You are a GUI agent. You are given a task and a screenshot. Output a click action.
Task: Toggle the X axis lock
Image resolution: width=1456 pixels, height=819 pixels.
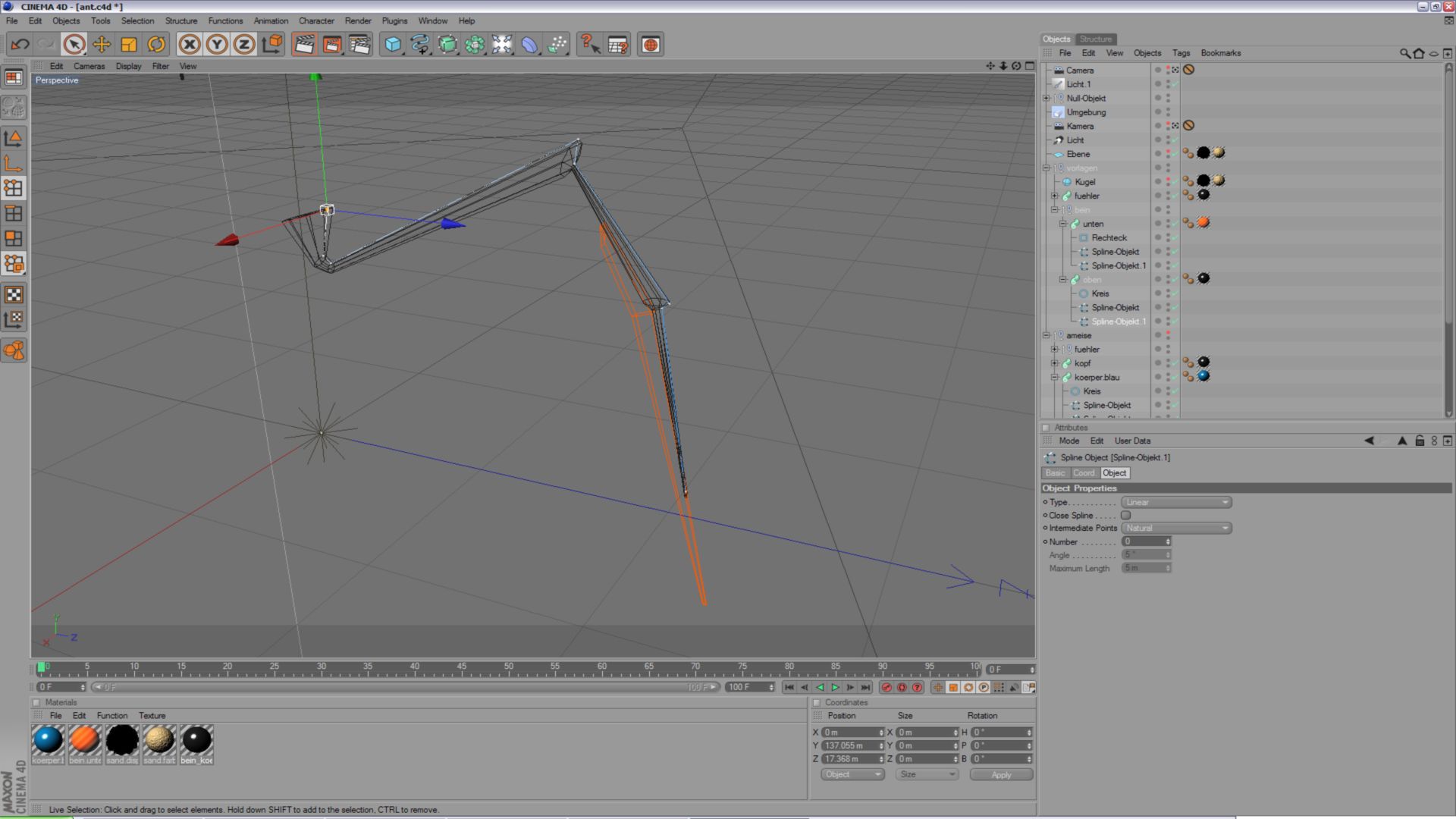(190, 45)
